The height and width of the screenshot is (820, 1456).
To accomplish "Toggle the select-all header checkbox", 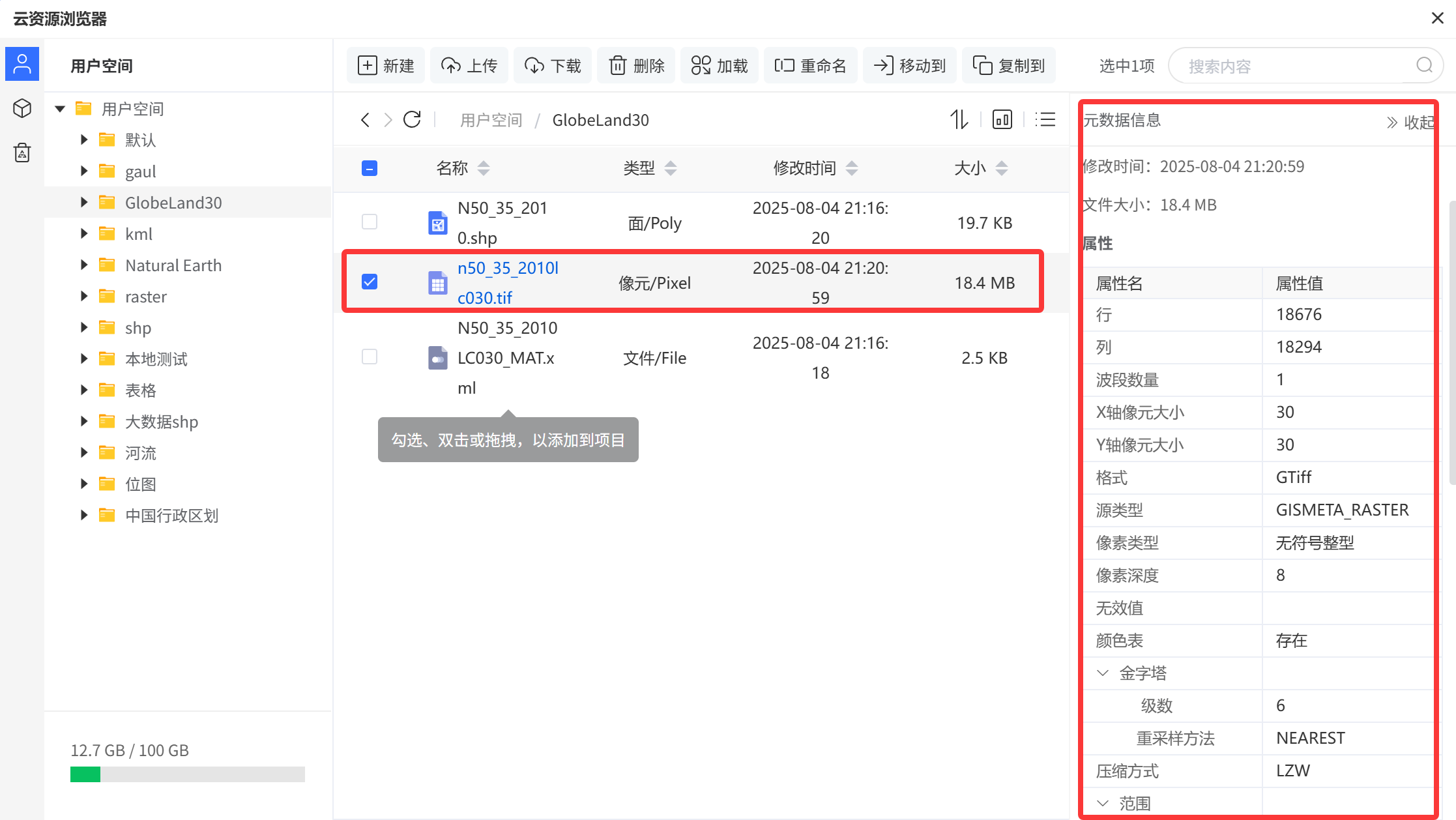I will (370, 169).
